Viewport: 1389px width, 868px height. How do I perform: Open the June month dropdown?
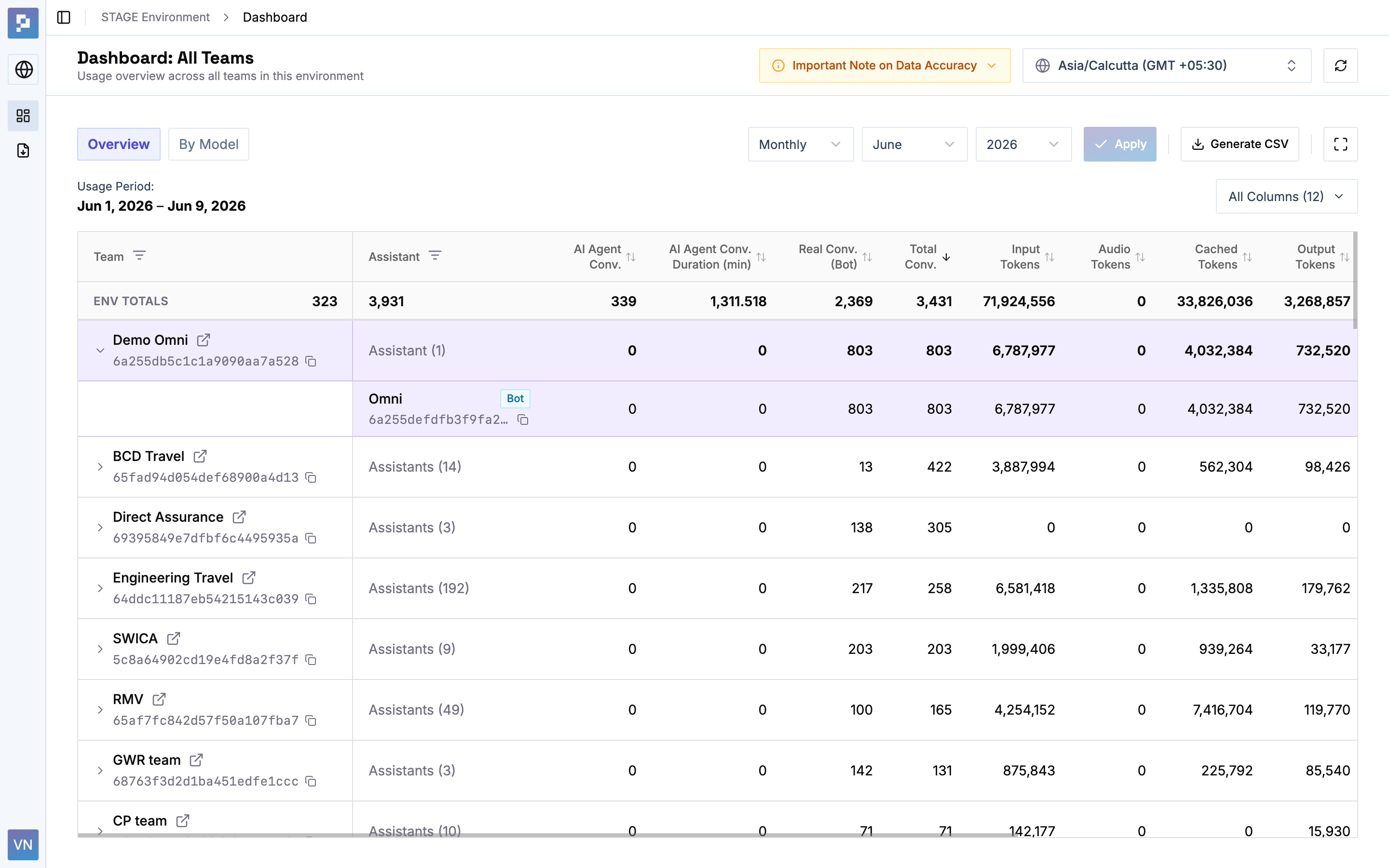pyautogui.click(x=914, y=144)
